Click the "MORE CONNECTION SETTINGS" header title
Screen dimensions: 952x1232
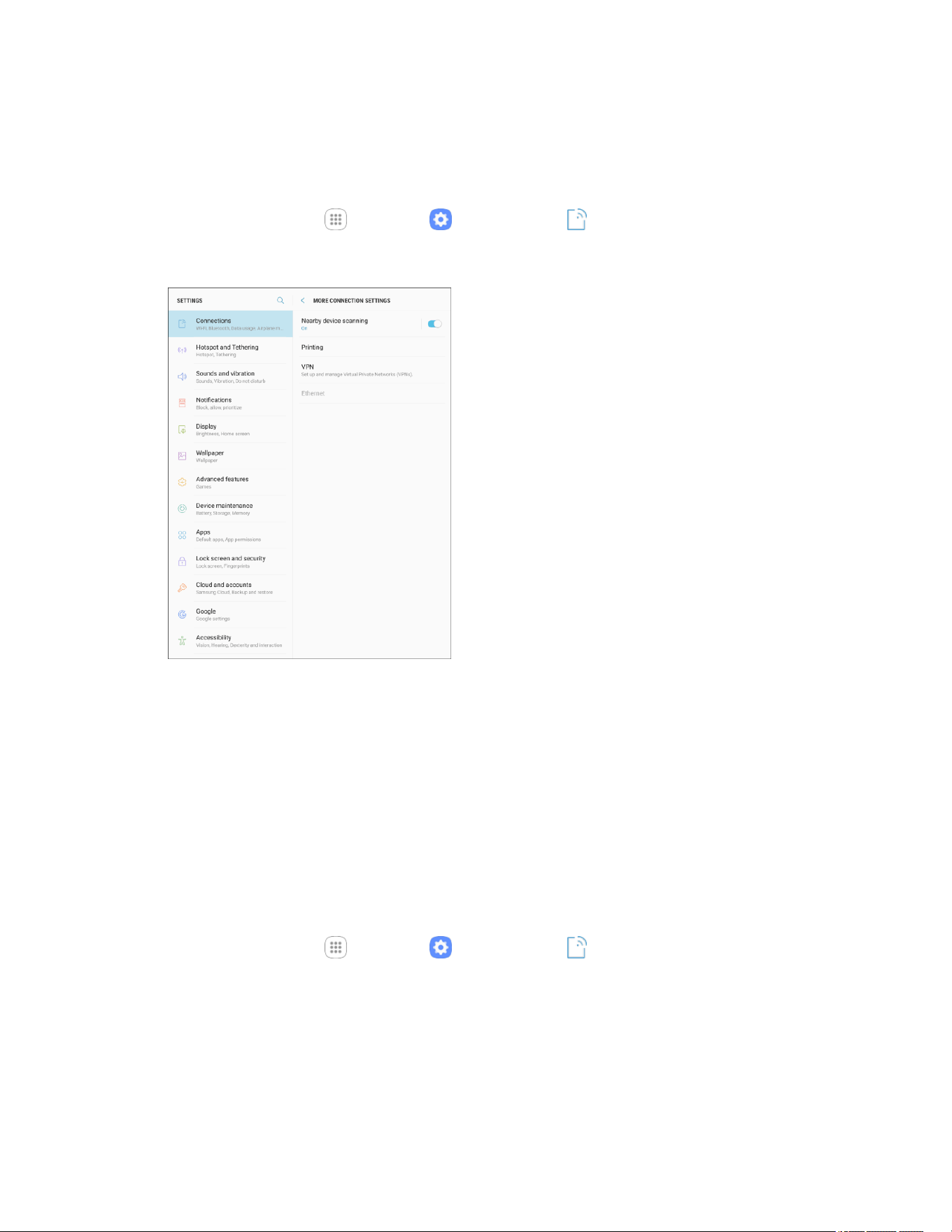coord(352,301)
